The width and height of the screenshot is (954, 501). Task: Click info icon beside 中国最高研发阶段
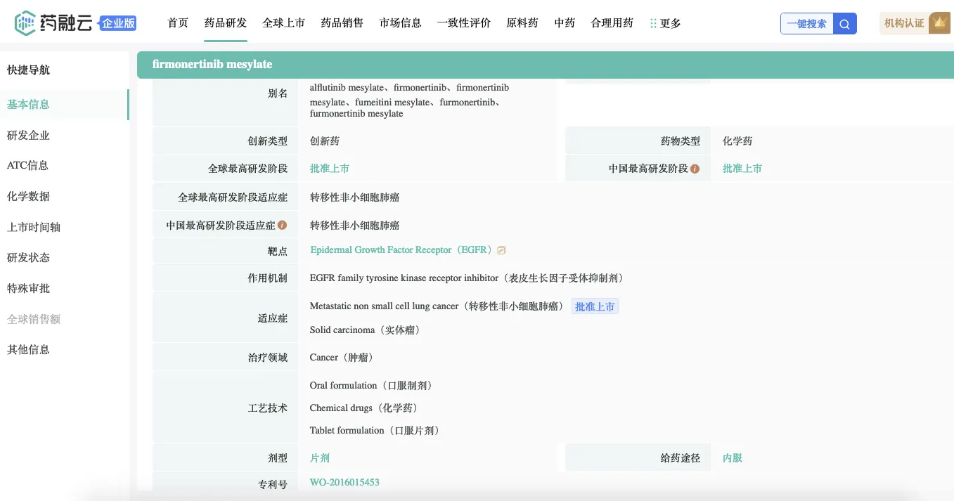coord(695,169)
